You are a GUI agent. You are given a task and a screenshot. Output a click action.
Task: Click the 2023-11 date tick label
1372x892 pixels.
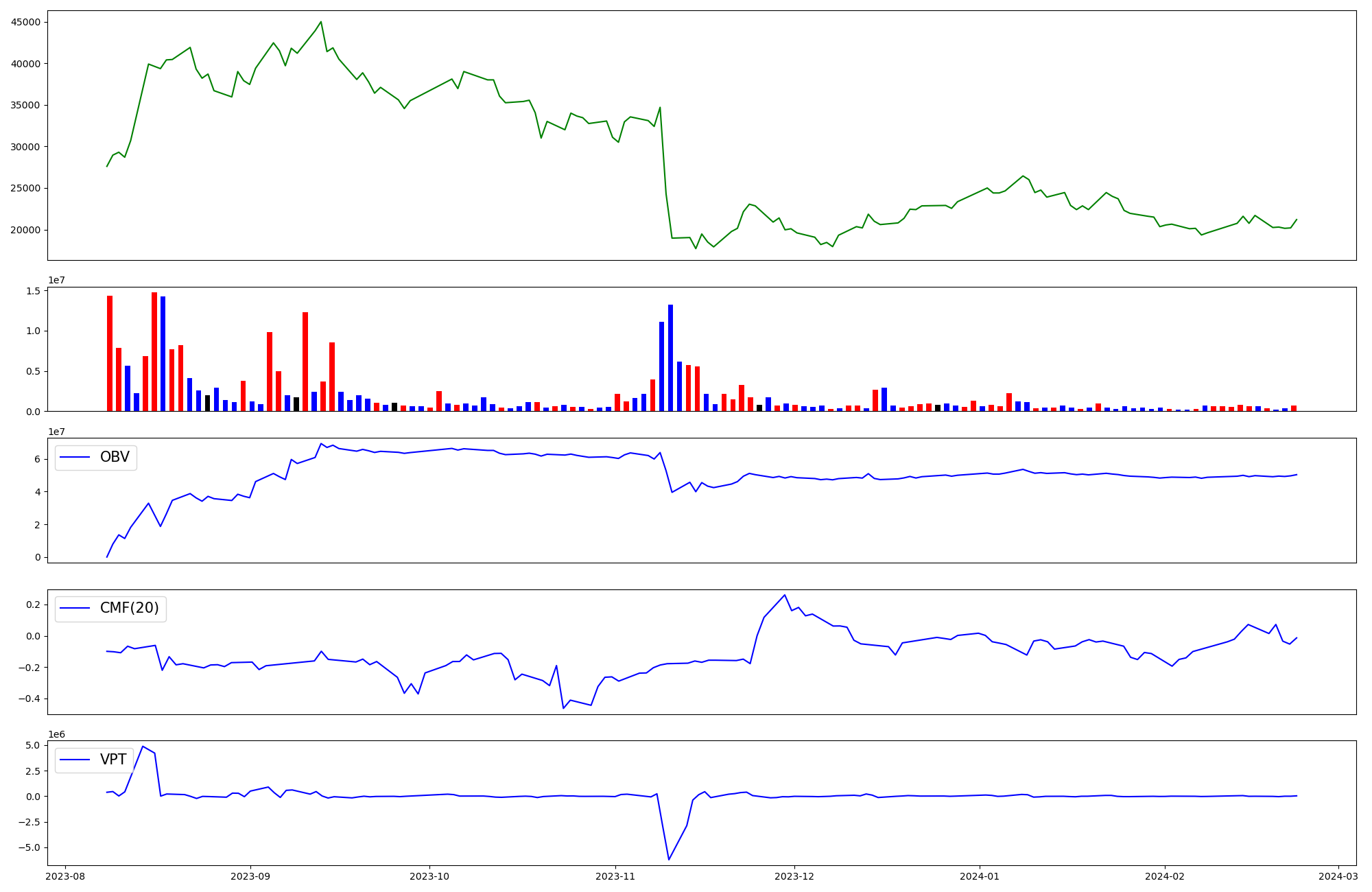click(x=615, y=876)
